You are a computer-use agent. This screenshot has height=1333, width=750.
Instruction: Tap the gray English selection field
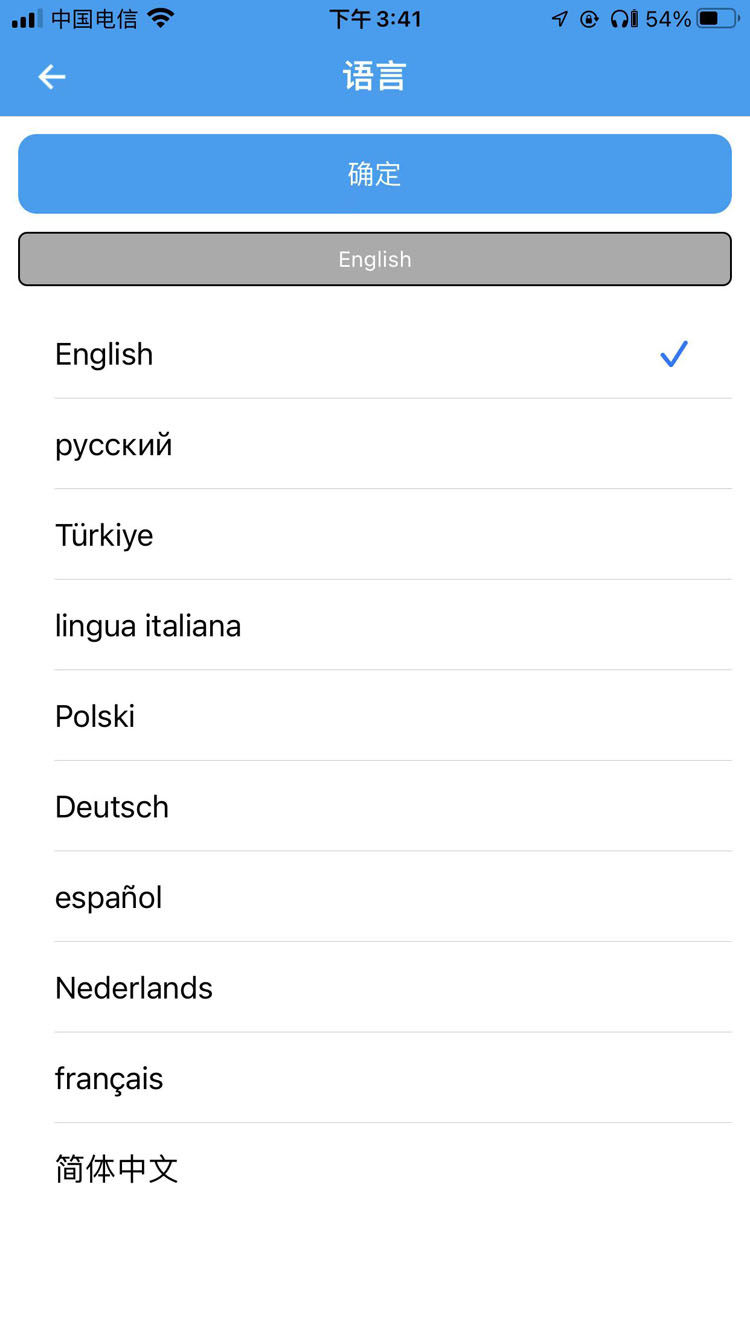tap(375, 259)
